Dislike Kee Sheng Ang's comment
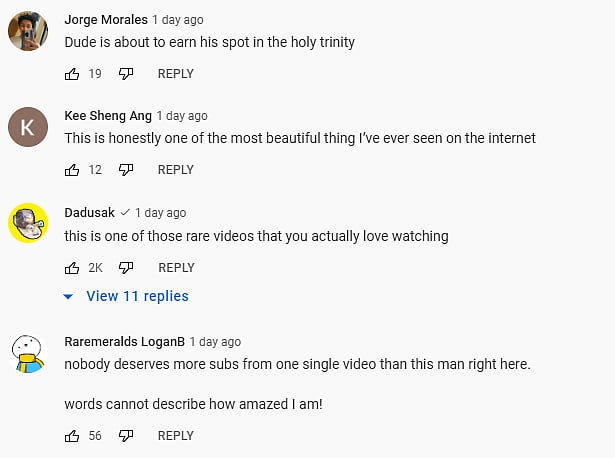The height and width of the screenshot is (458, 615). click(126, 170)
